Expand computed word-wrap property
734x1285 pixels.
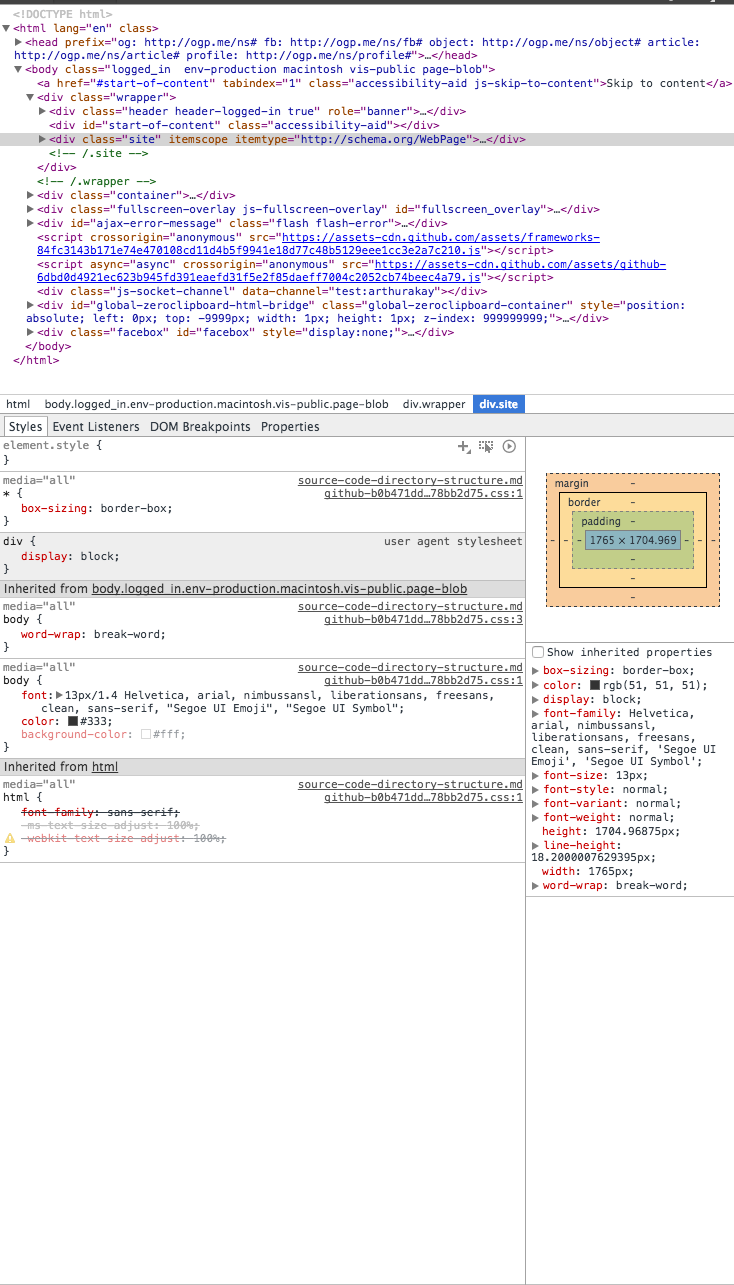[535, 886]
